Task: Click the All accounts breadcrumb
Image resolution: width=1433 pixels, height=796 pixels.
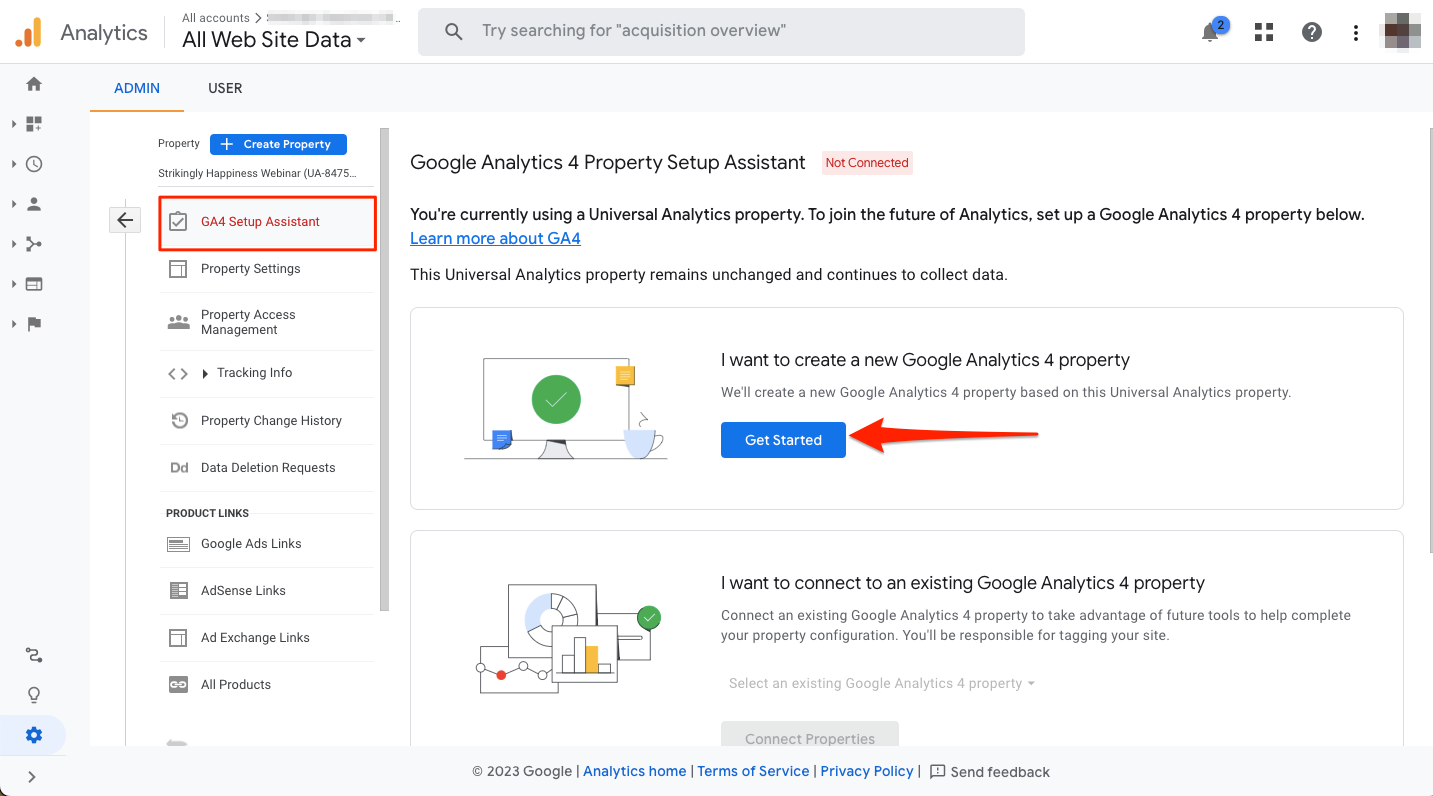Action: pos(216,18)
